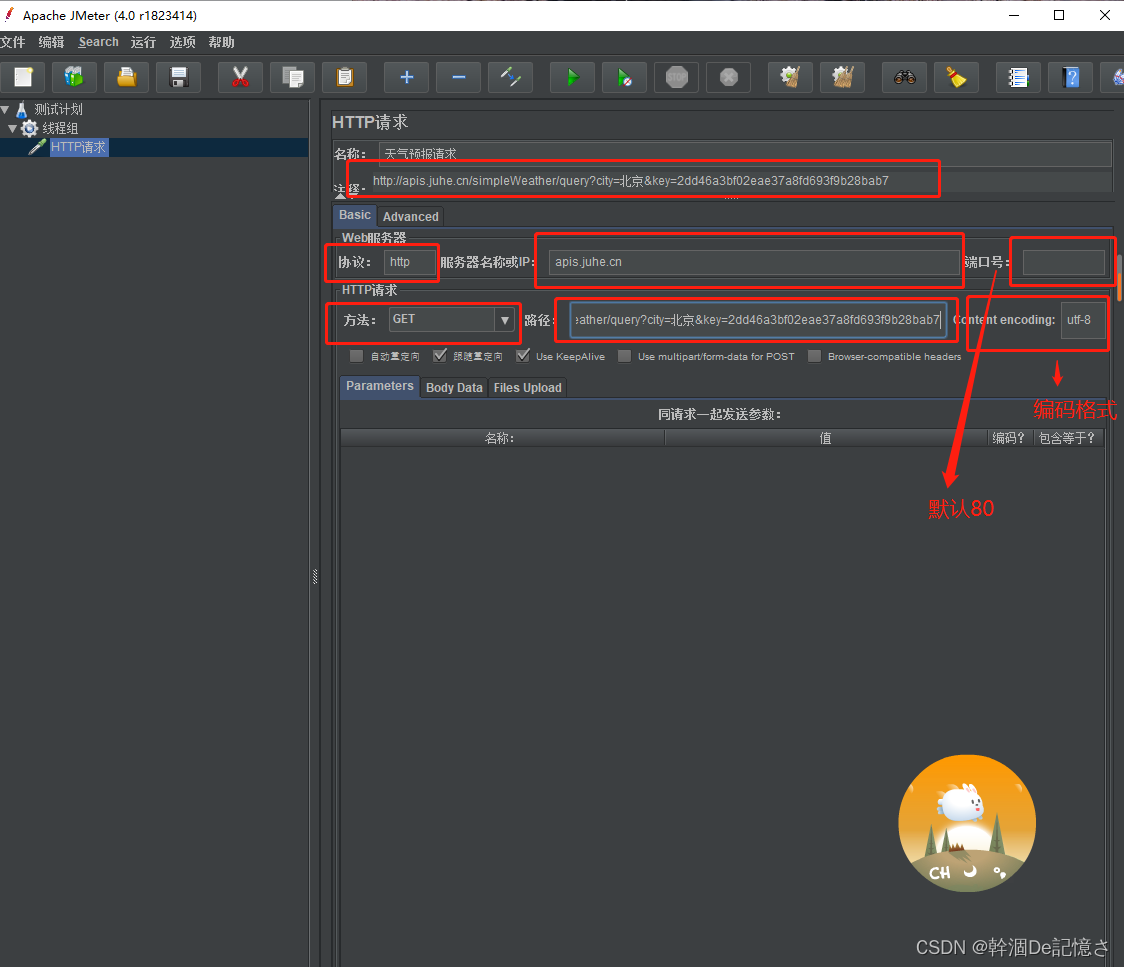
Task: Switch to the Files Upload tab
Action: point(528,388)
